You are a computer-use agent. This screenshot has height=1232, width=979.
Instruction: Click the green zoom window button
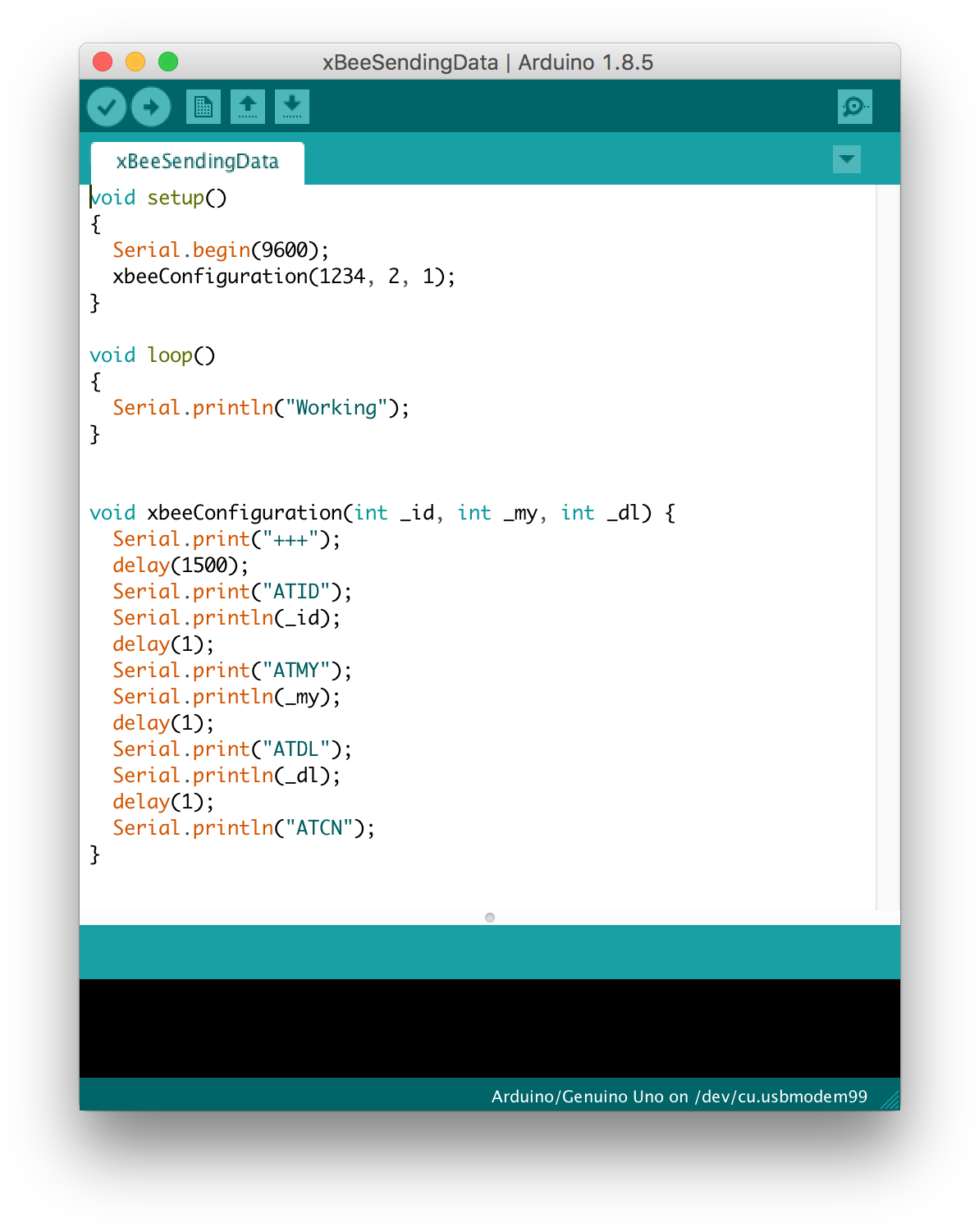tap(168, 62)
